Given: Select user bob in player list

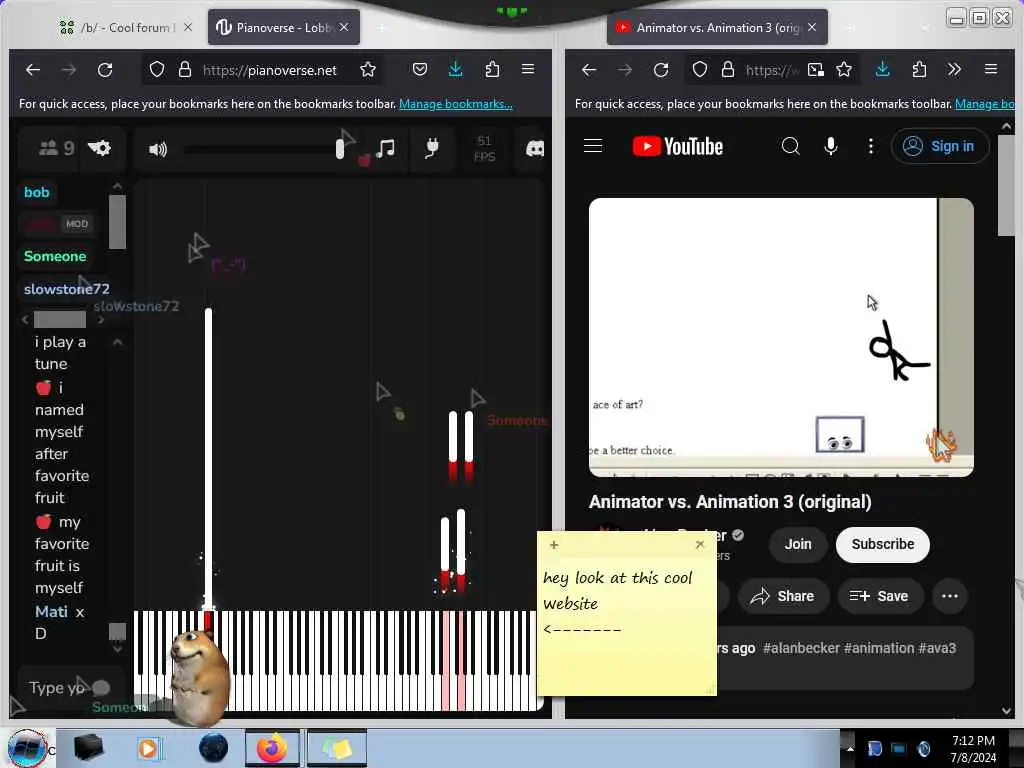Looking at the screenshot, I should point(37,192).
